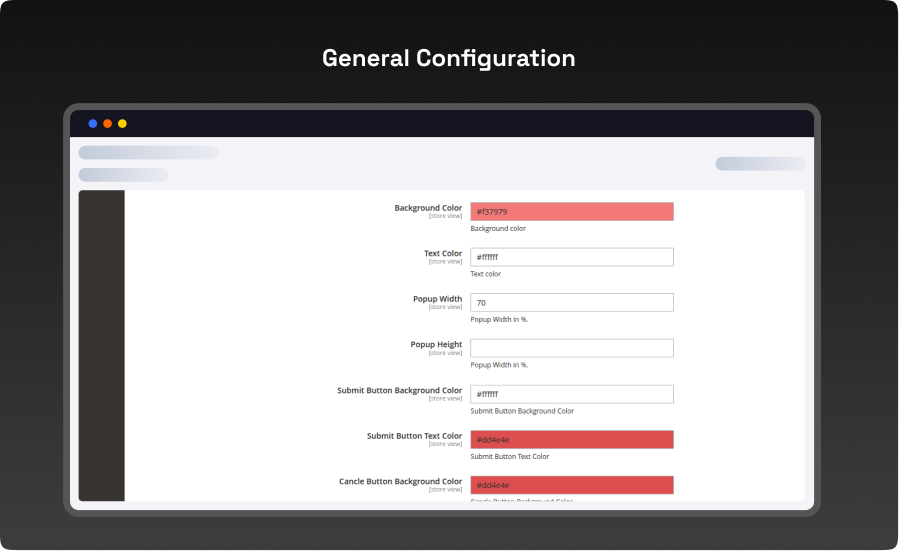Image resolution: width=899 pixels, height=551 pixels.
Task: Open the Submit Button Text Color swatch field
Action: point(571,440)
